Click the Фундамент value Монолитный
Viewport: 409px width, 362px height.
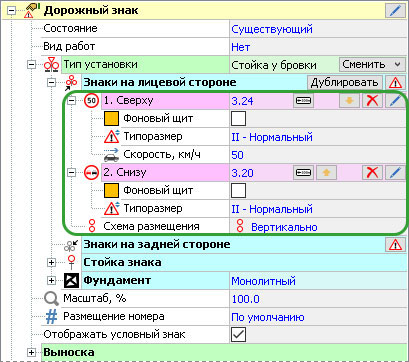click(x=263, y=281)
